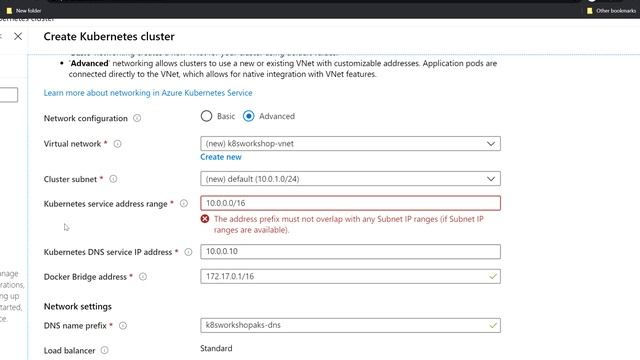Click the DNS name prefix field

coord(350,325)
